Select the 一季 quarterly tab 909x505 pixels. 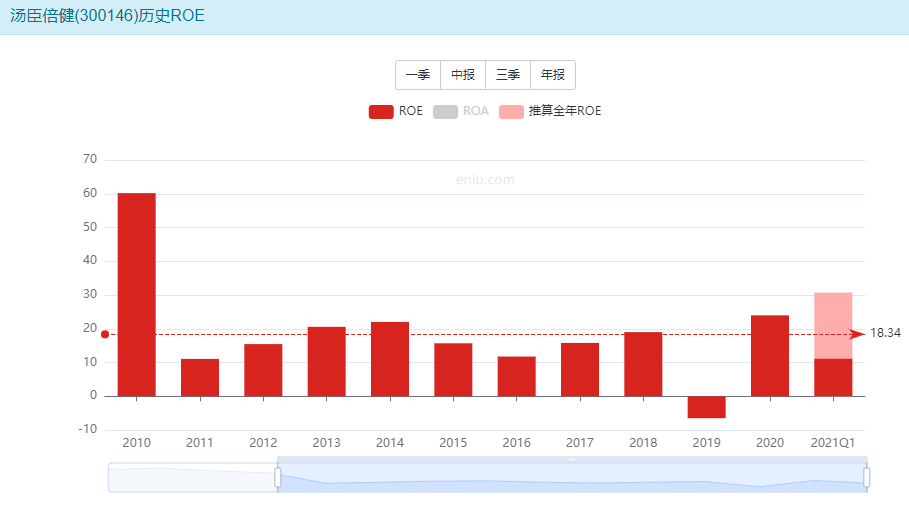click(418, 75)
